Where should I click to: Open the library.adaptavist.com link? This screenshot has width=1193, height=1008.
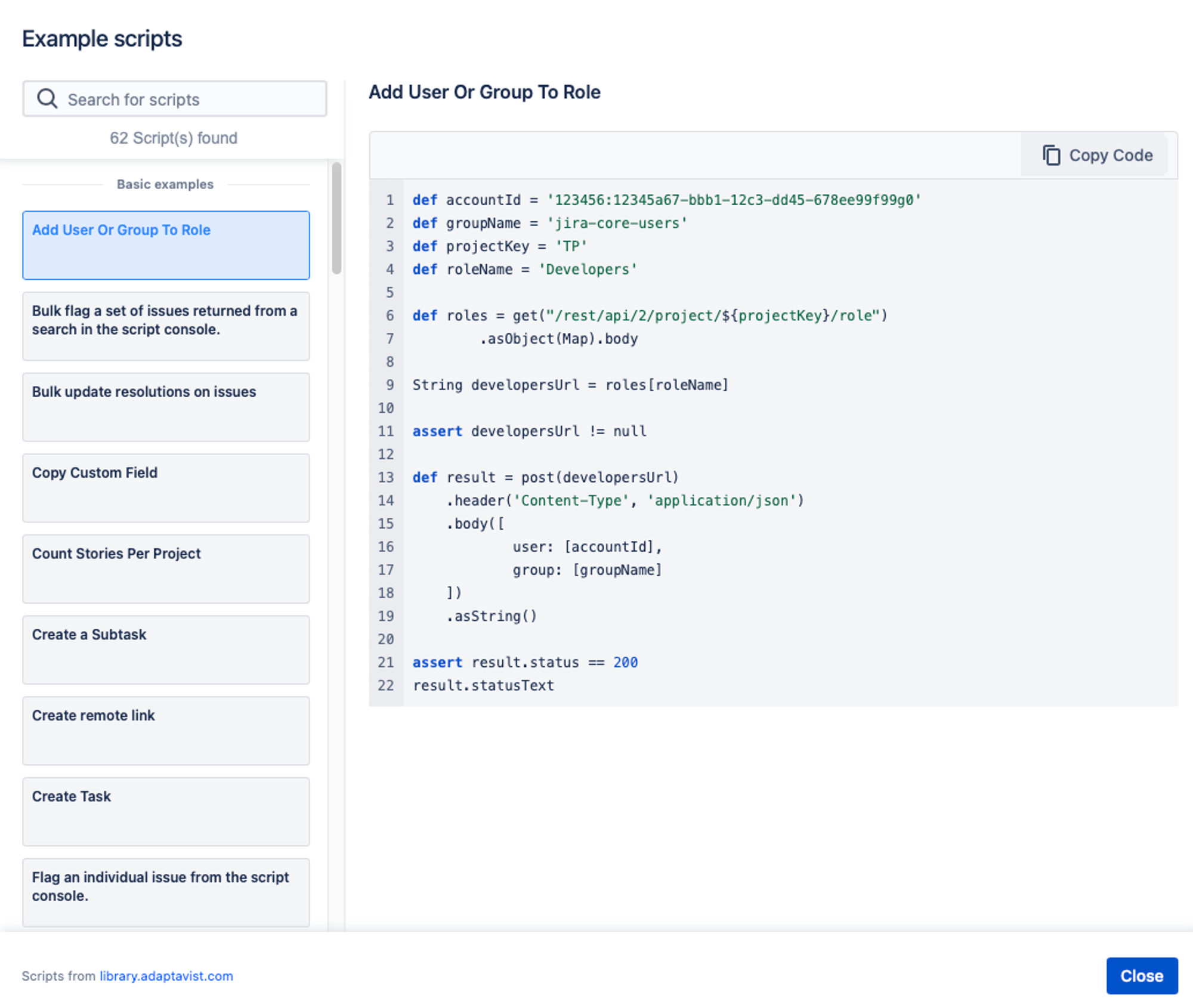[166, 976]
